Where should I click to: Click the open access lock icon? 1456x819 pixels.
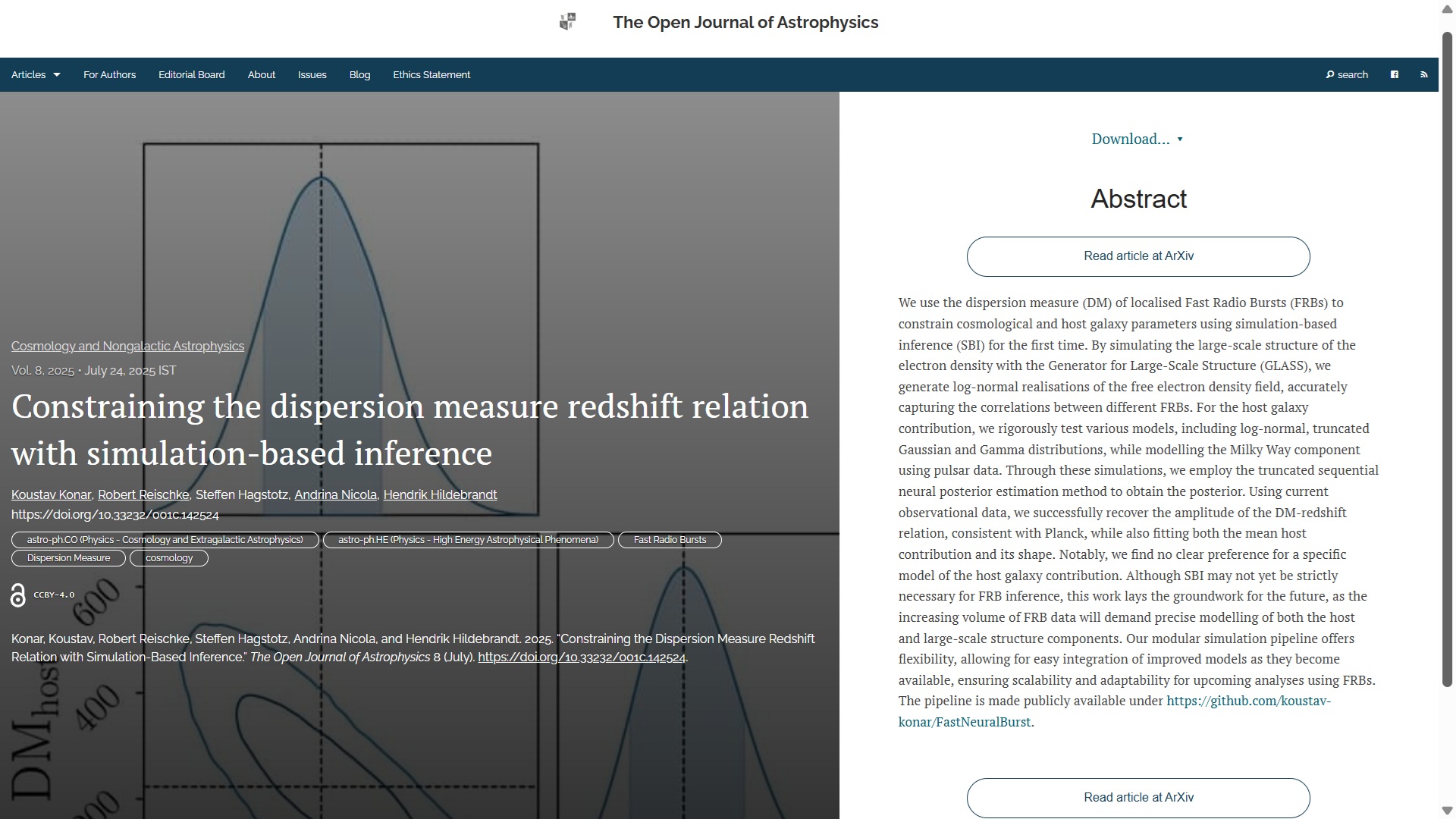point(18,595)
